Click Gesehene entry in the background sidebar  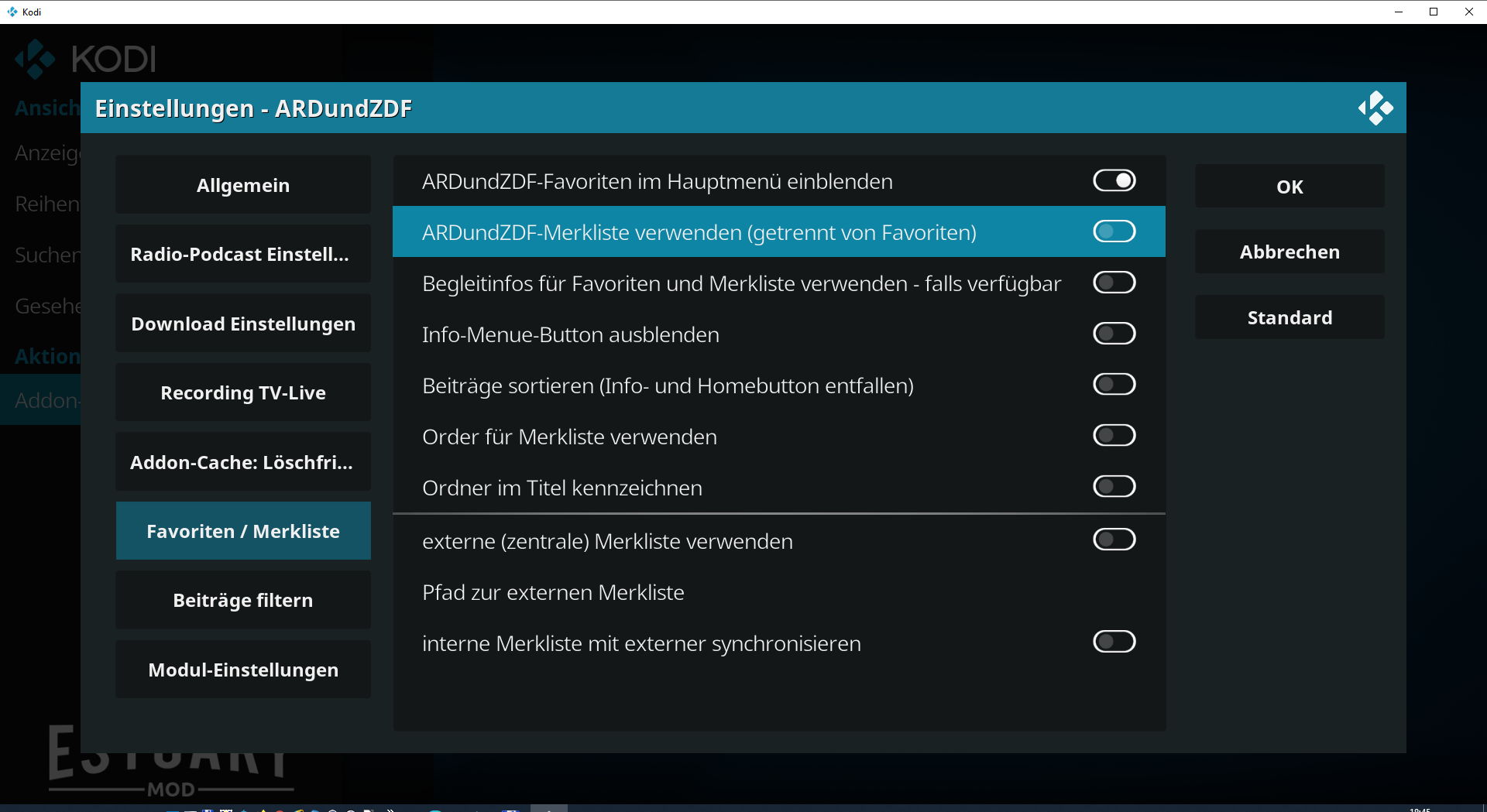coord(46,307)
